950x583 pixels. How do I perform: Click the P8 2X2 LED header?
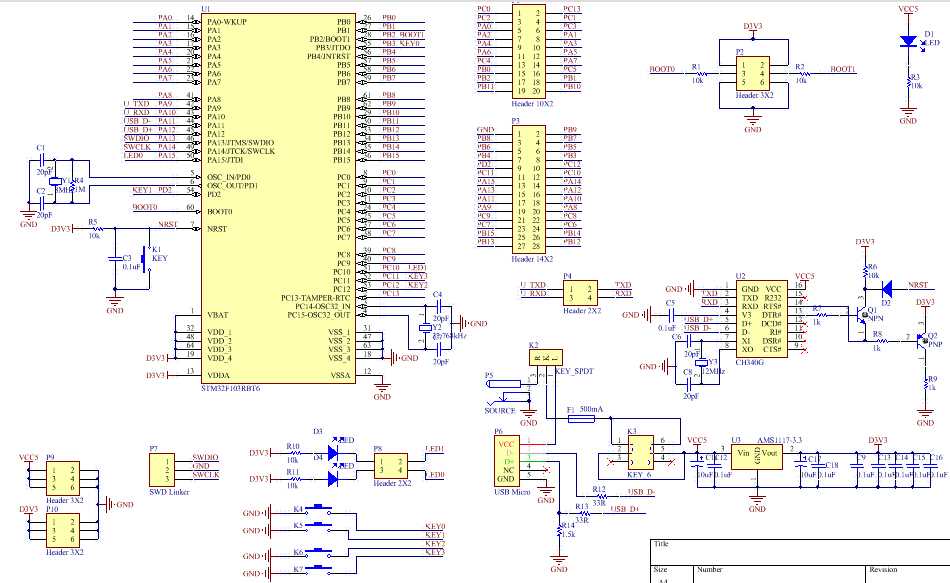[390, 466]
